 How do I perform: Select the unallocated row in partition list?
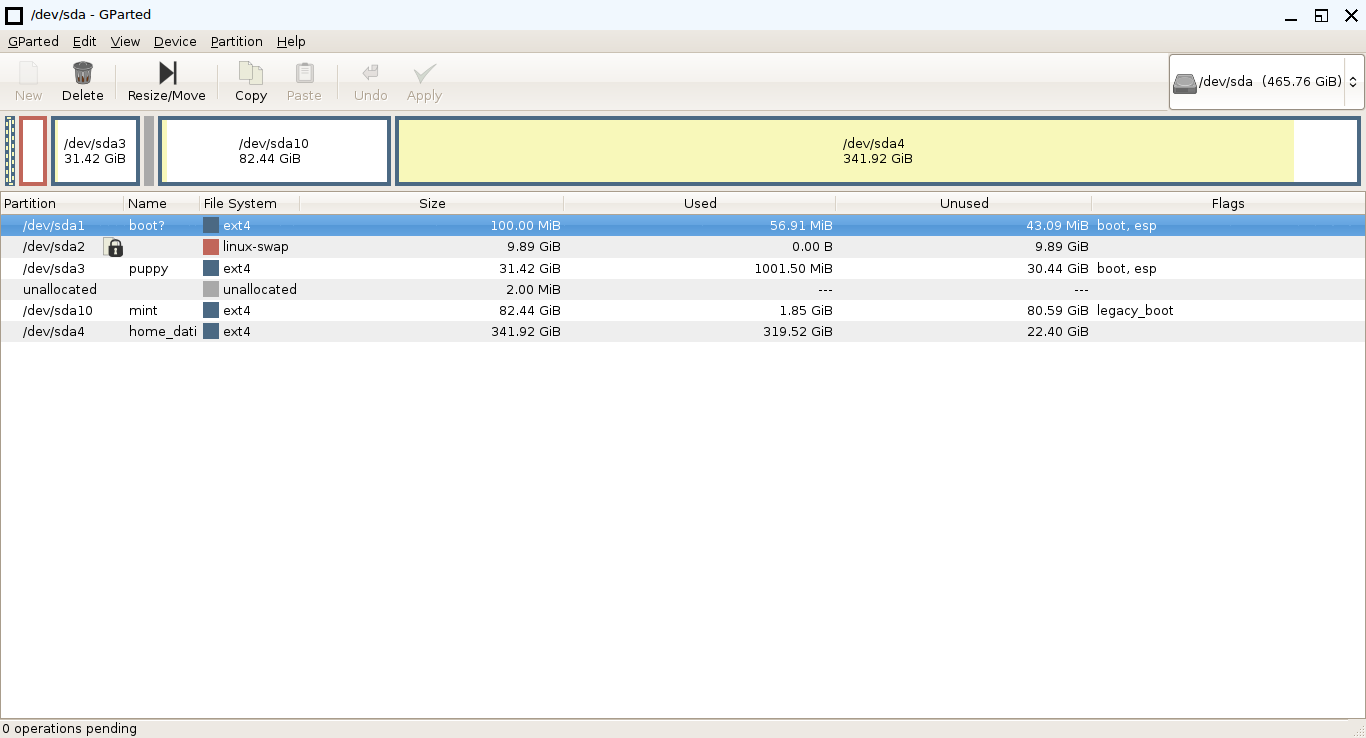point(683,289)
